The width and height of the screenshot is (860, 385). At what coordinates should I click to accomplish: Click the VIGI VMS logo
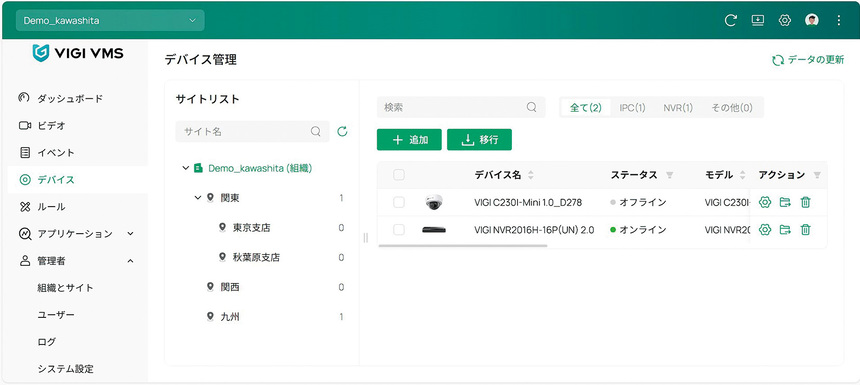(x=77, y=53)
